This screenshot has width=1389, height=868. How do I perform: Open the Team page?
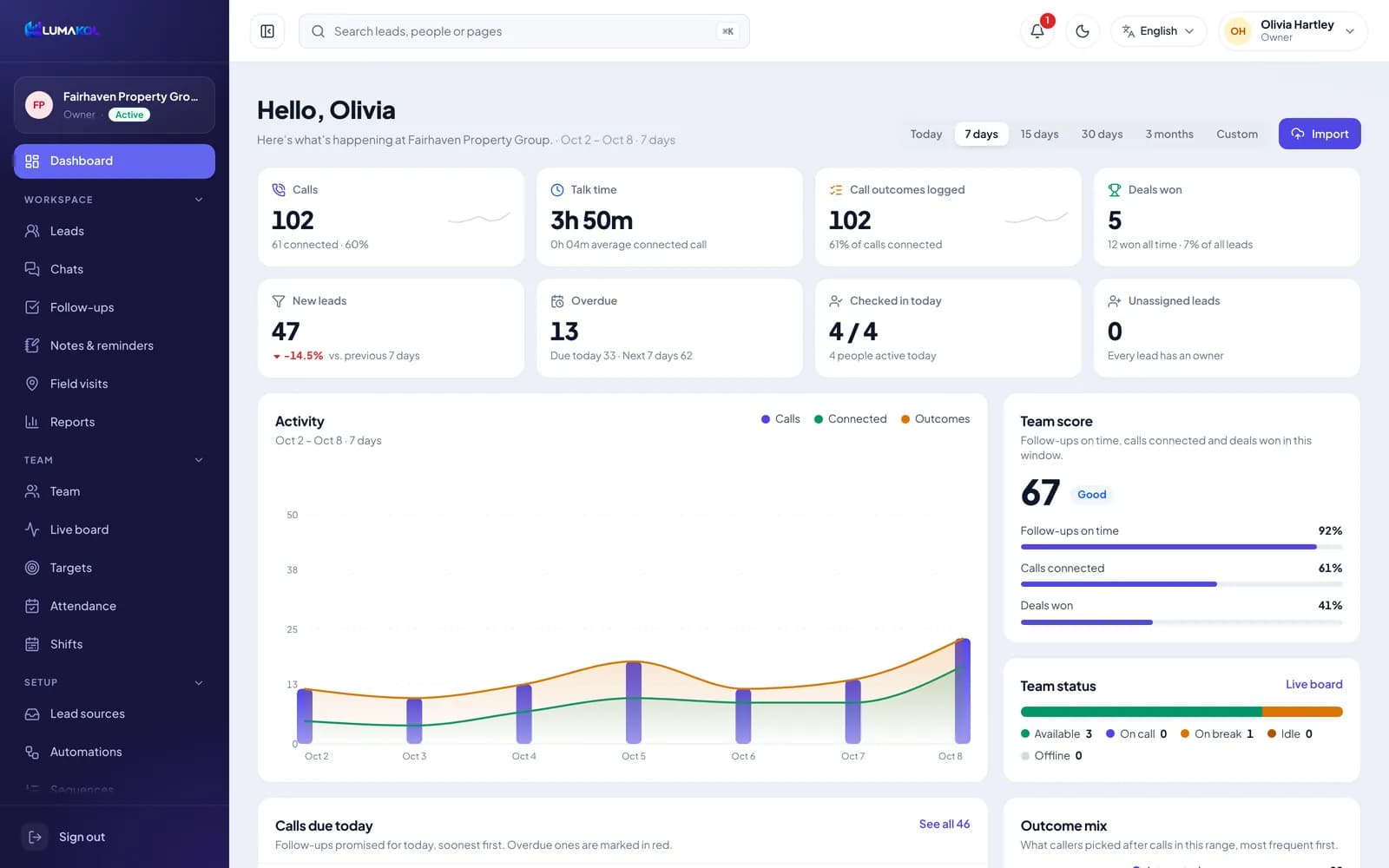click(115, 491)
